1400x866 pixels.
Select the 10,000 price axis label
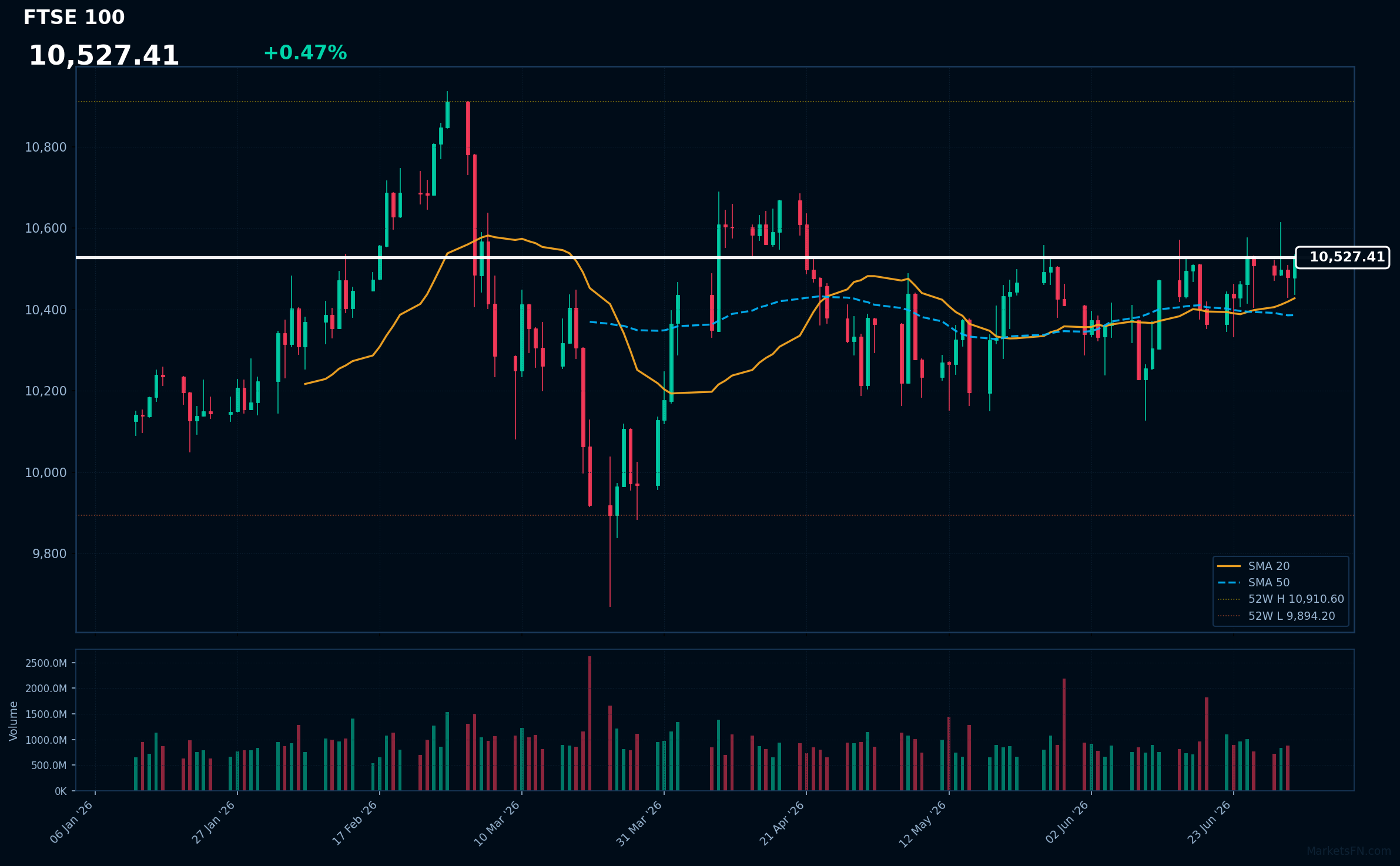(x=46, y=473)
